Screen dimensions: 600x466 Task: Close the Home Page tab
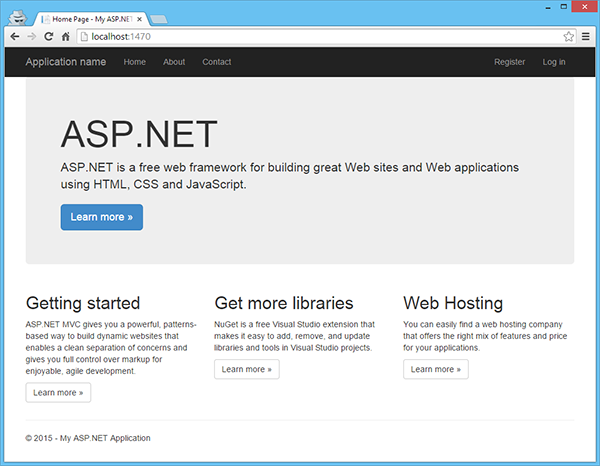139,19
